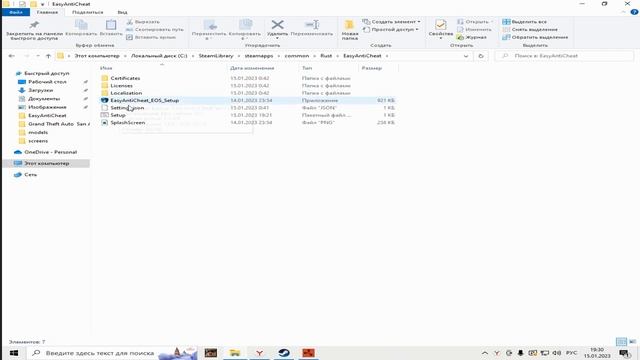
Task: Expand the Easy access dropdown
Action: 390,29
